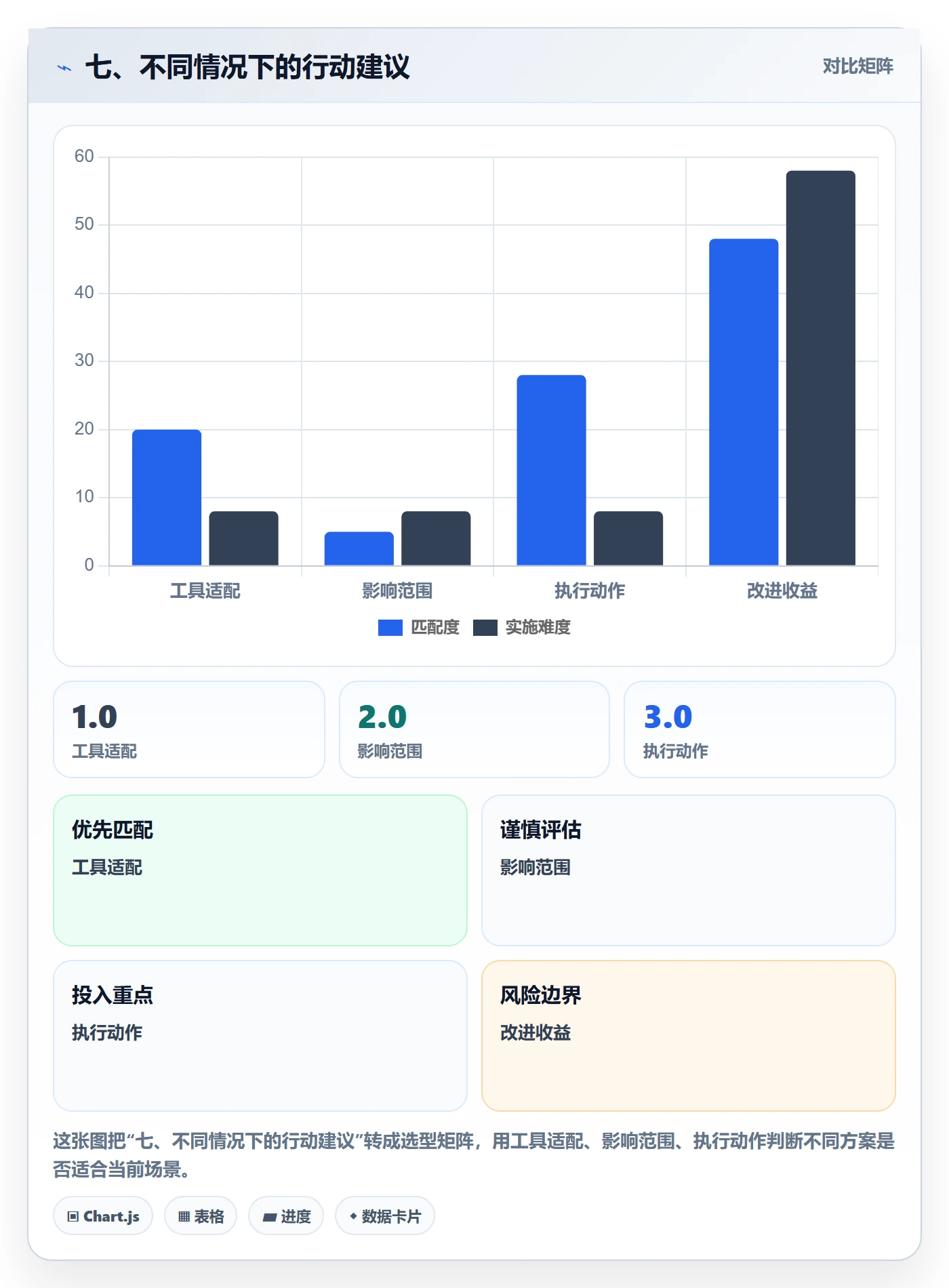This screenshot has width=949, height=1288.
Task: Click the 表格 tag
Action: click(x=201, y=1216)
